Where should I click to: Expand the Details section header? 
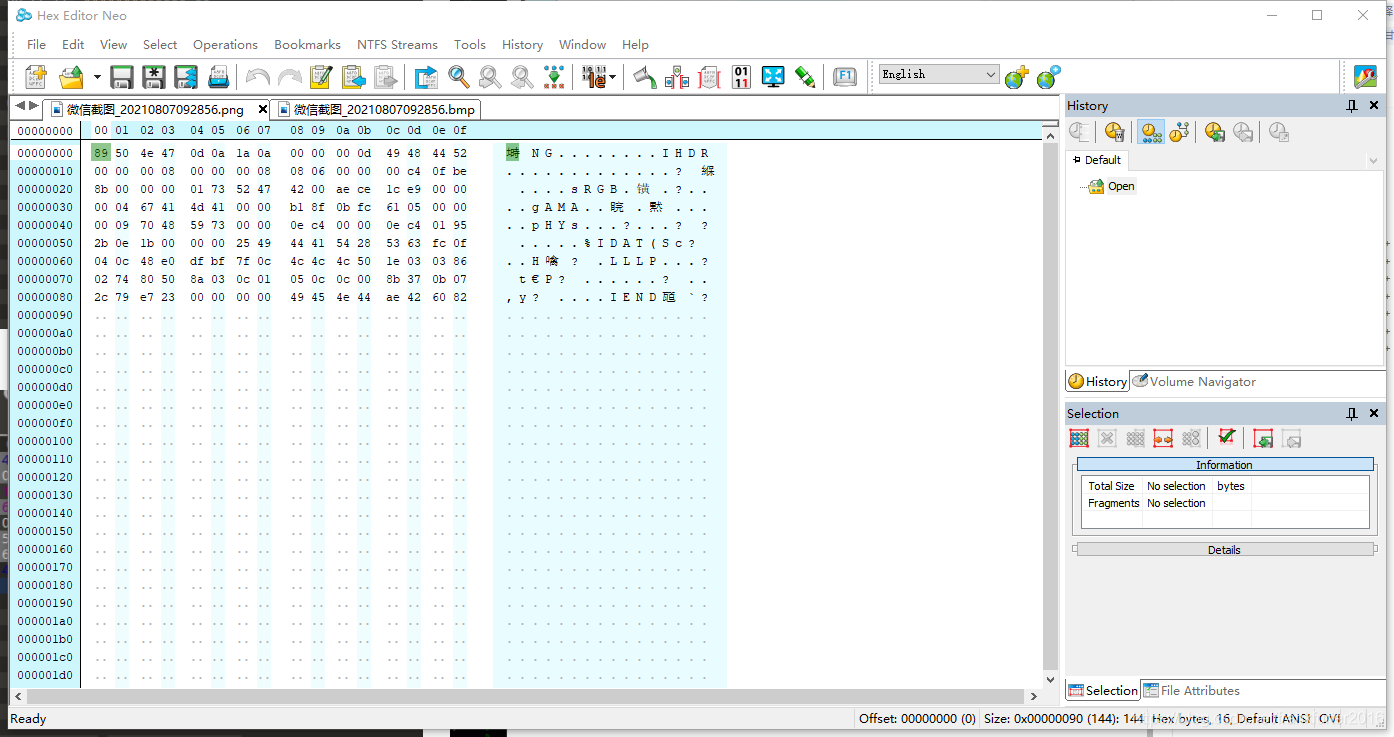click(x=1224, y=550)
